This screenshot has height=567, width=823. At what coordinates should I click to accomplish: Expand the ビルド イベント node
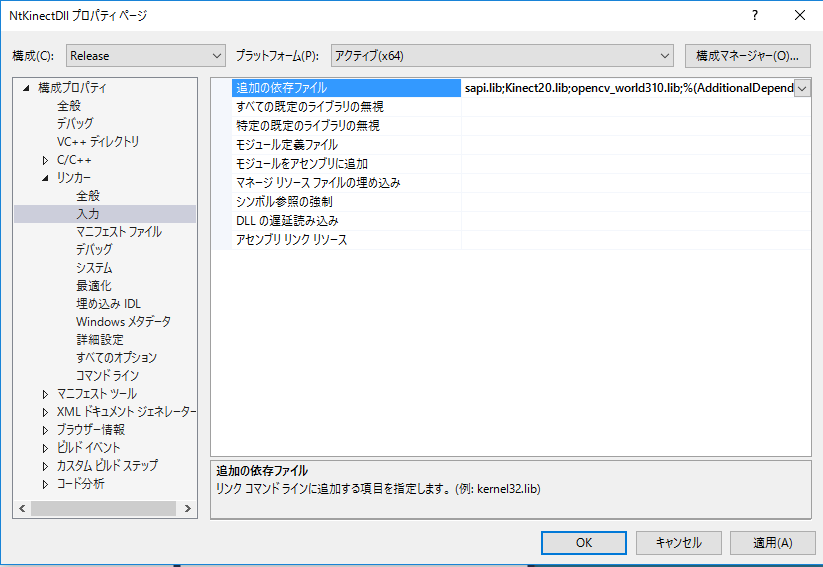(45, 448)
